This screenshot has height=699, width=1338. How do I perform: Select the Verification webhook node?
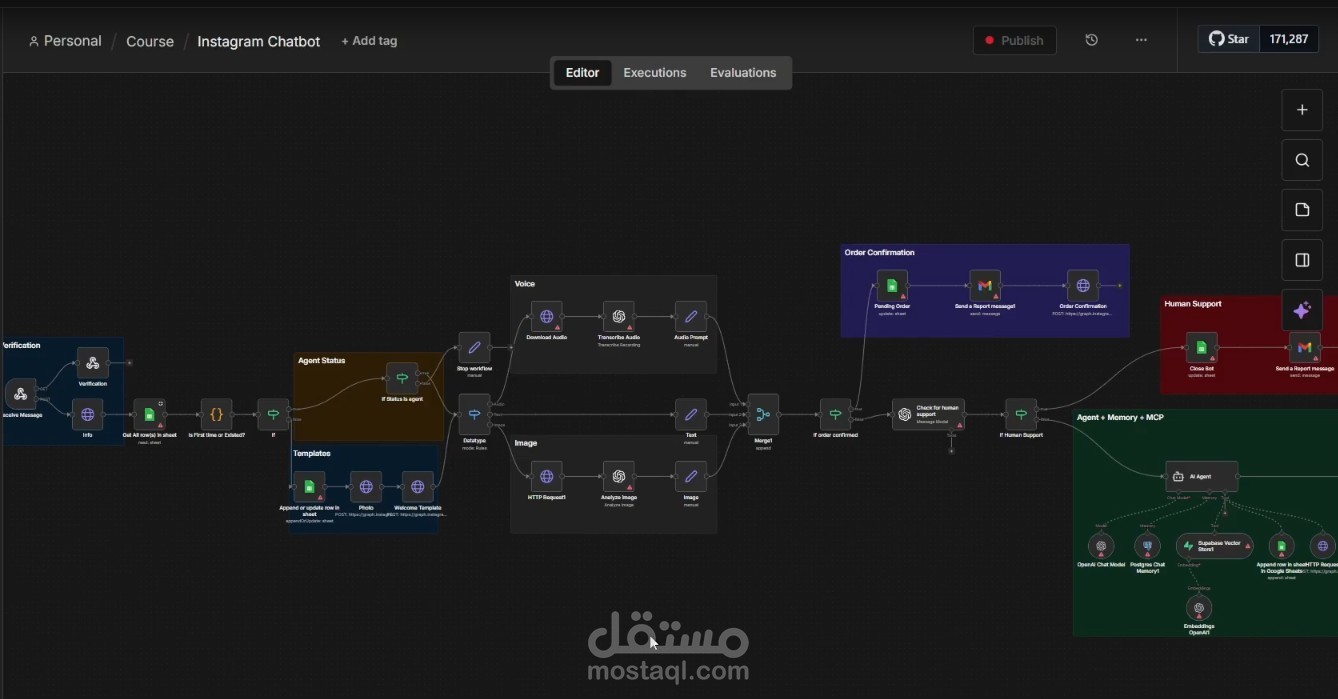click(x=92, y=363)
